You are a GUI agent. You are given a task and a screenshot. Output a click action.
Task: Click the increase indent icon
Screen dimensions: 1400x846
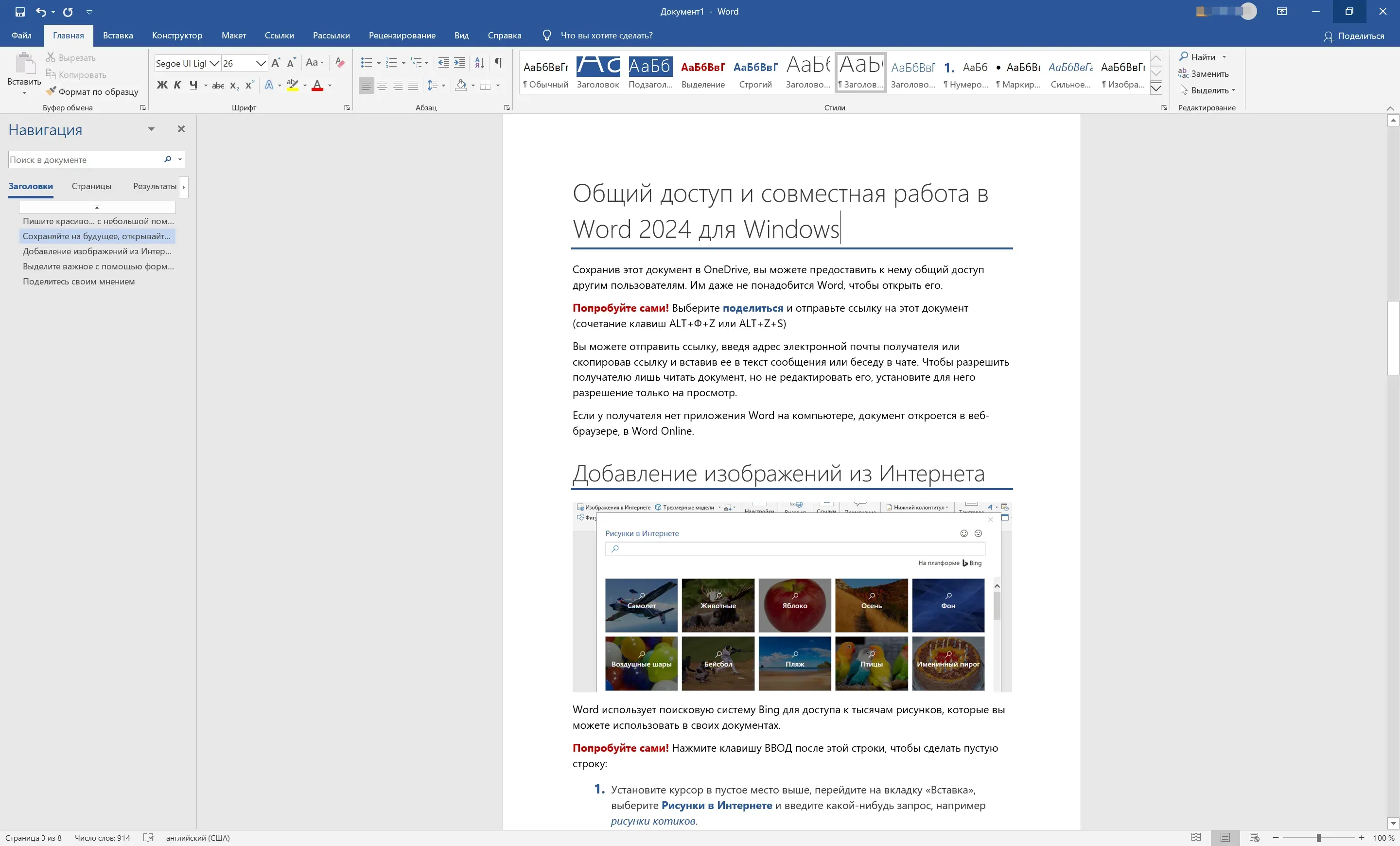coord(459,63)
